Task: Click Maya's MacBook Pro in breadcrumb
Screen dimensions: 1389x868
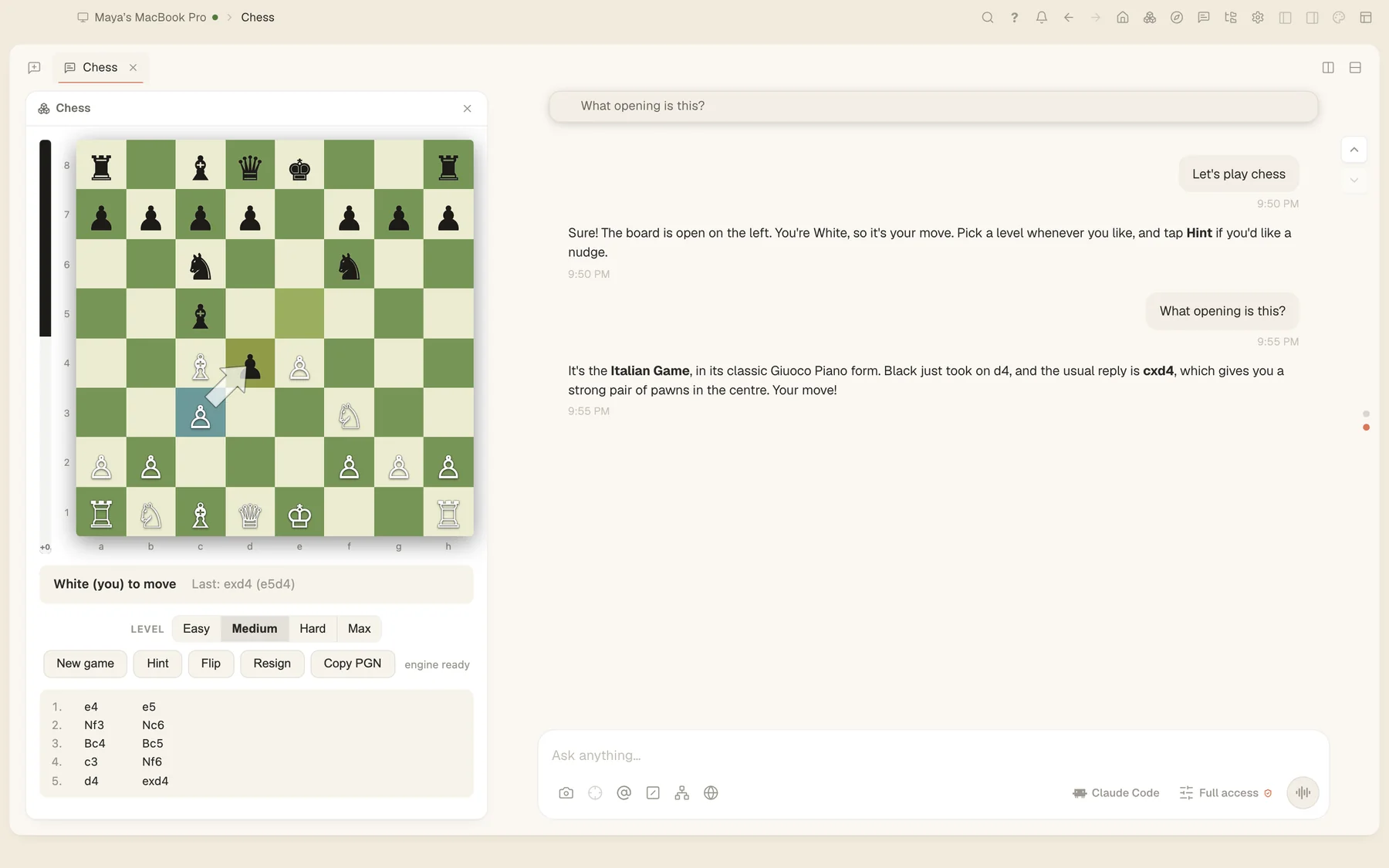Action: [x=150, y=17]
